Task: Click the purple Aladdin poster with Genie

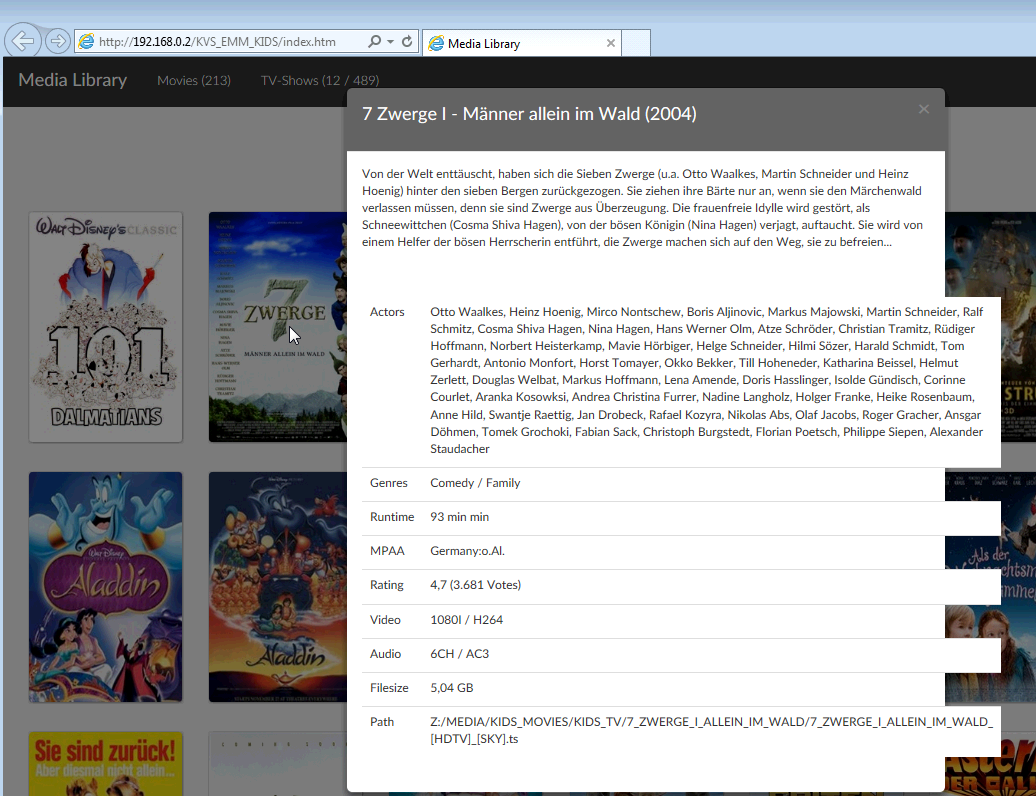Action: [106, 587]
